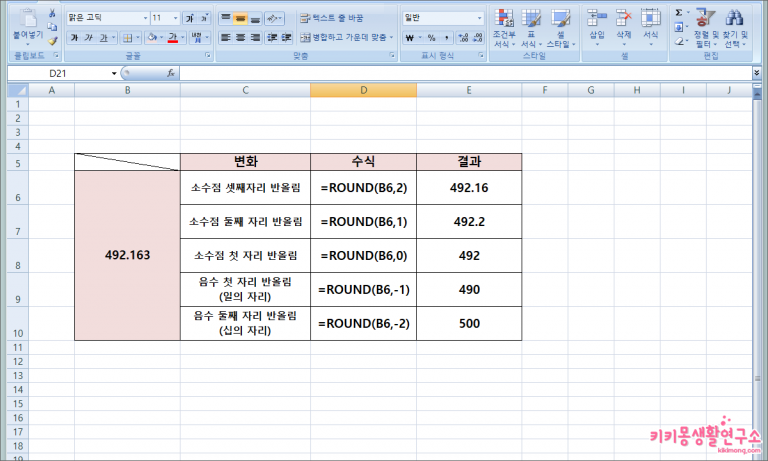The image size is (768, 461).
Task: Click the fill color paint bucket
Action: 152,38
